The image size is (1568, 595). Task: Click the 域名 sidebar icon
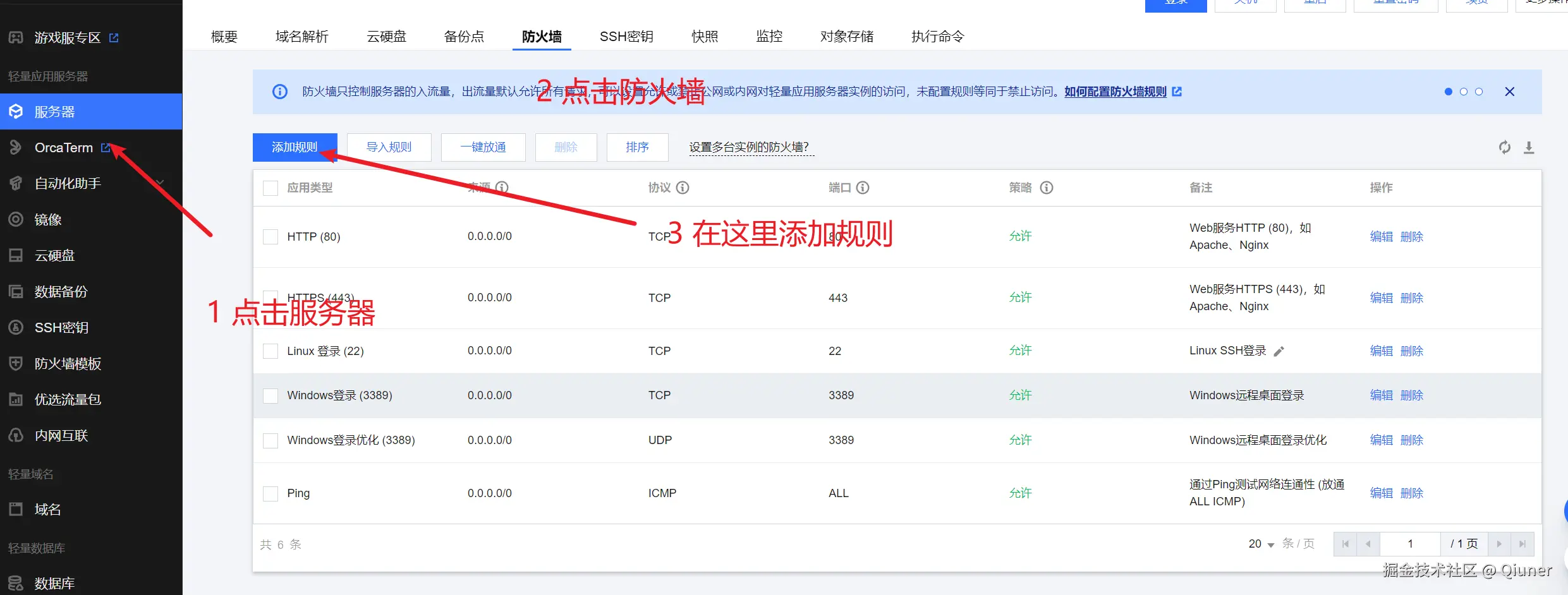[x=16, y=510]
